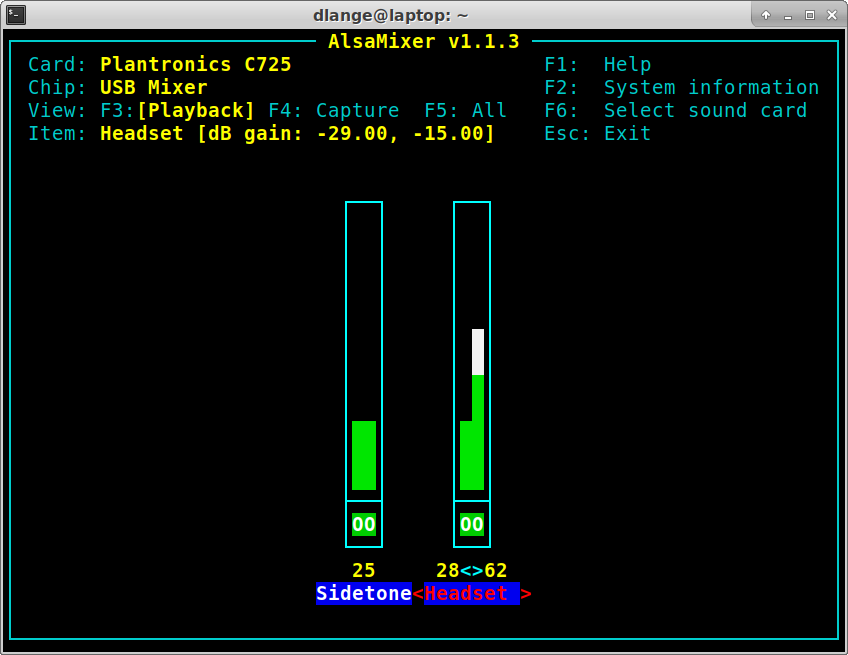Click the Headset level value 28<>62
This screenshot has height=655, width=848.
click(472, 570)
